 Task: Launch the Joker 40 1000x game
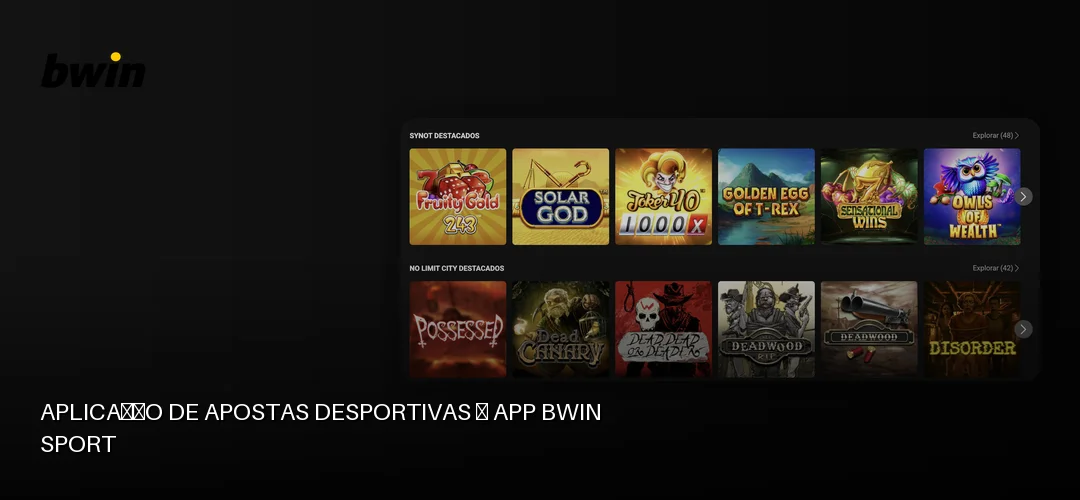(x=663, y=196)
